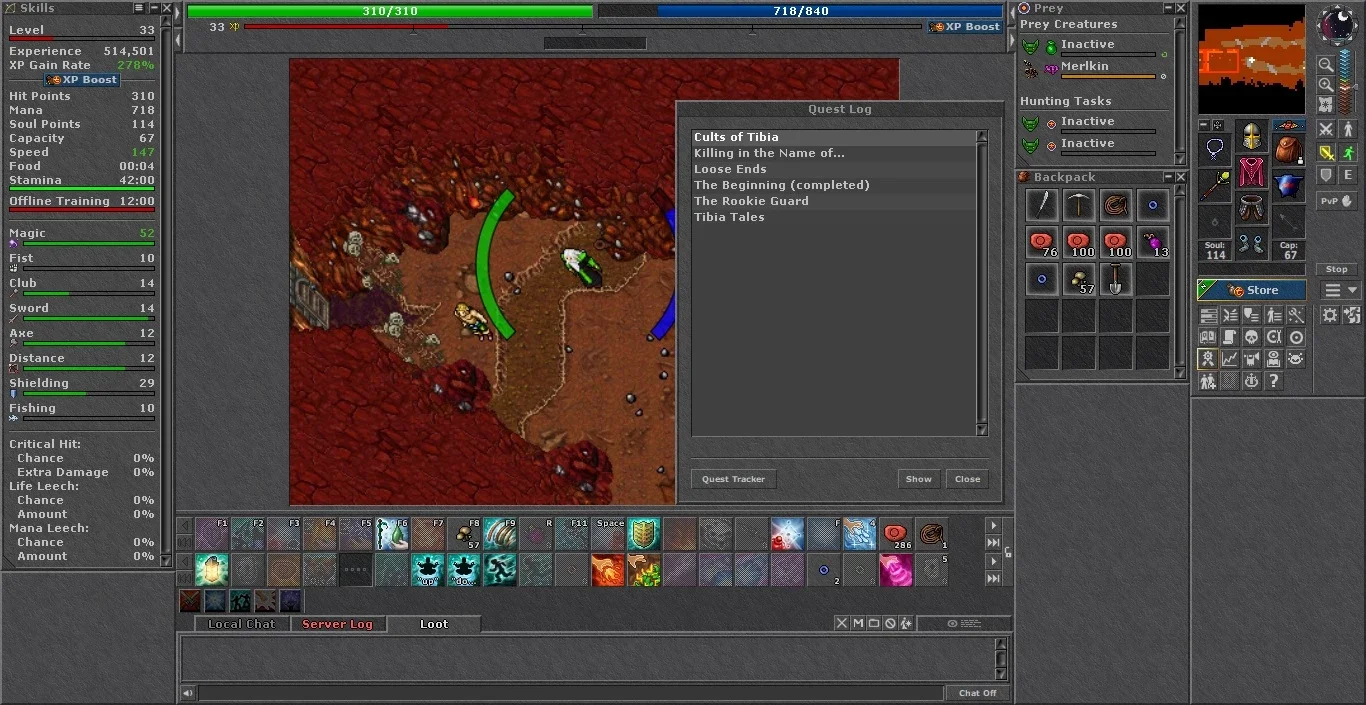Collapse the equipment panel with minus button

point(1204,126)
